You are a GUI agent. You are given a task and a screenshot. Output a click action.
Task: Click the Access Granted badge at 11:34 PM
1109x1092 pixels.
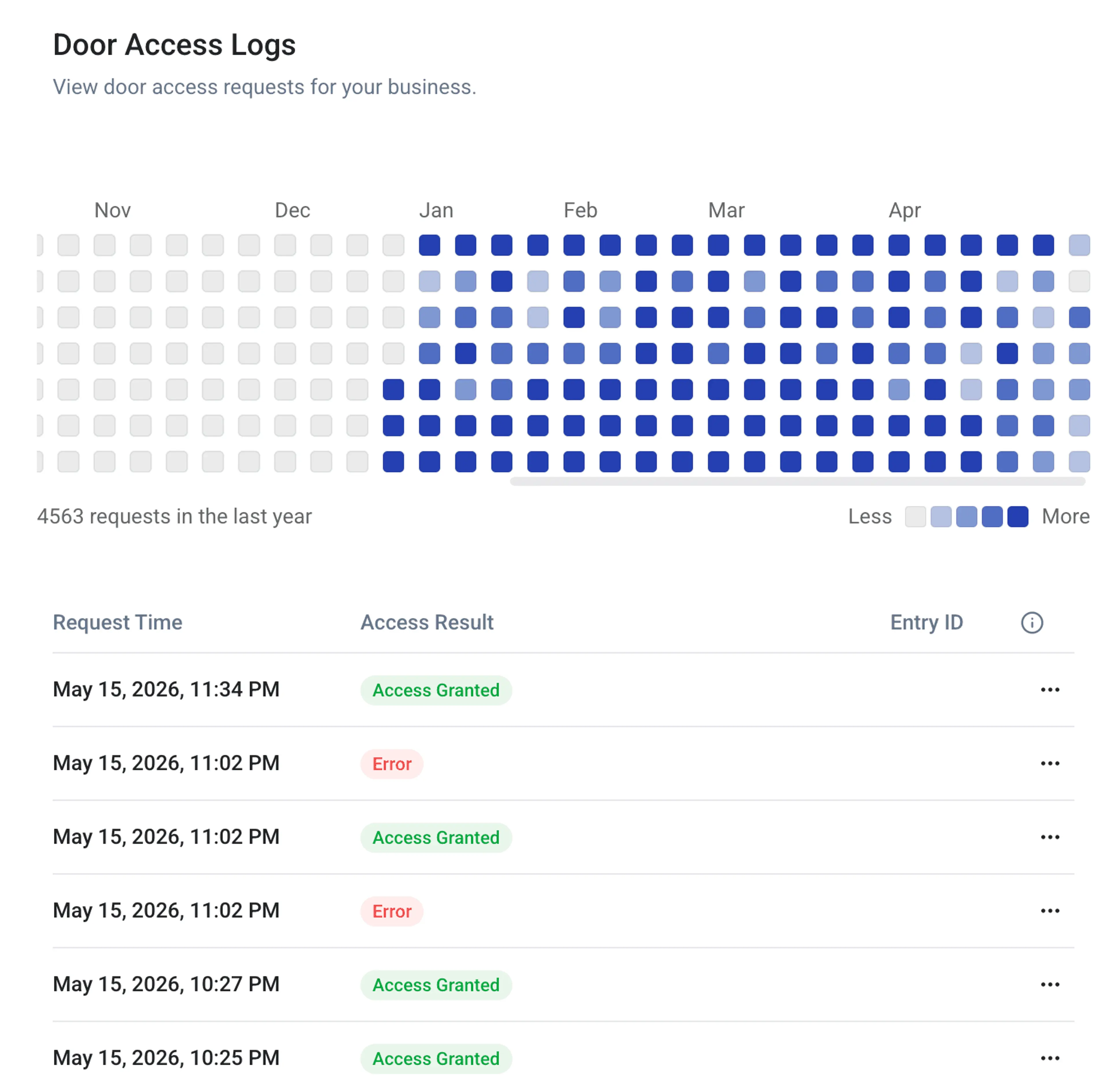(x=436, y=690)
